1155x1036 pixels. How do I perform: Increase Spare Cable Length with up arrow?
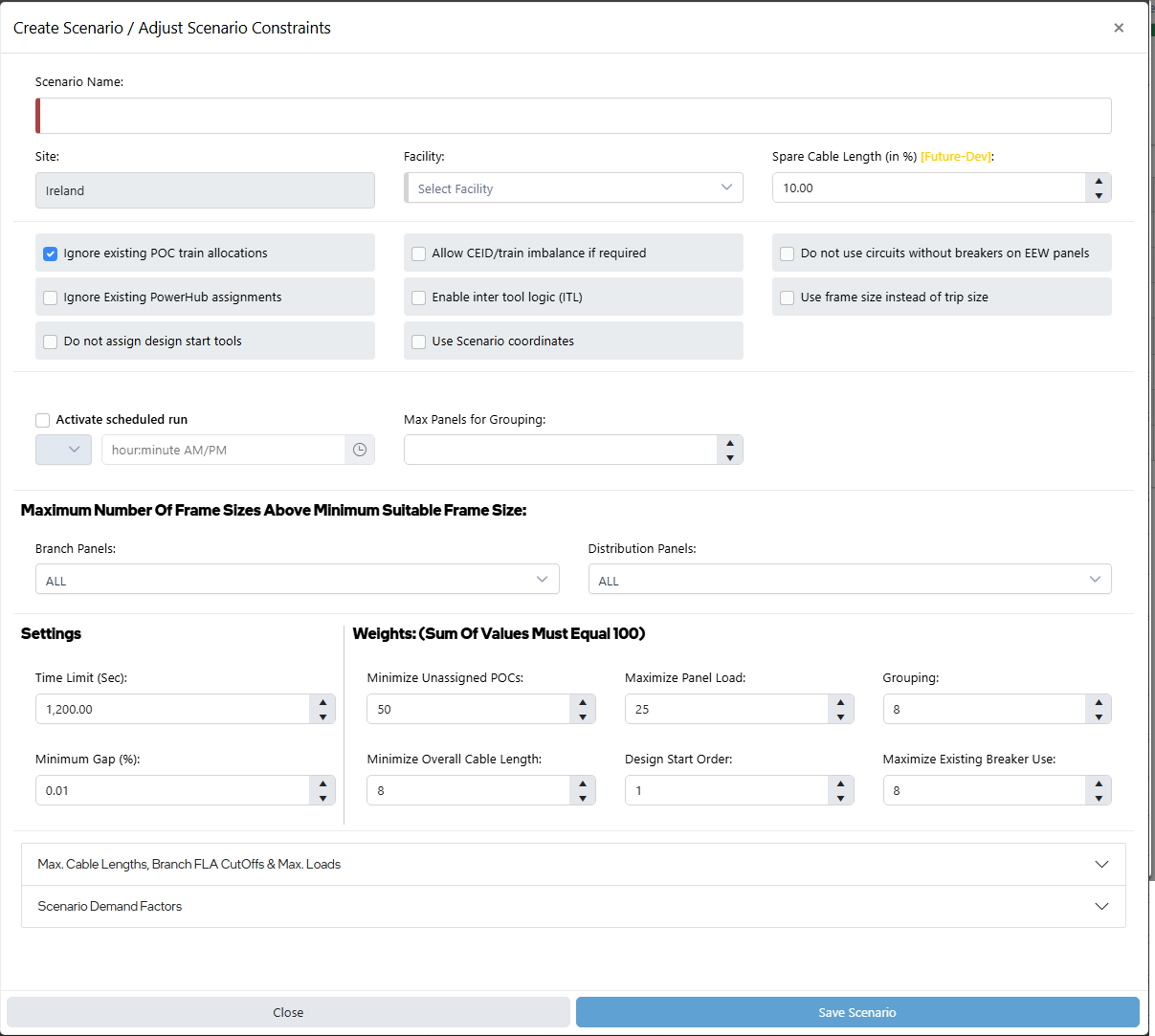[x=1099, y=181]
